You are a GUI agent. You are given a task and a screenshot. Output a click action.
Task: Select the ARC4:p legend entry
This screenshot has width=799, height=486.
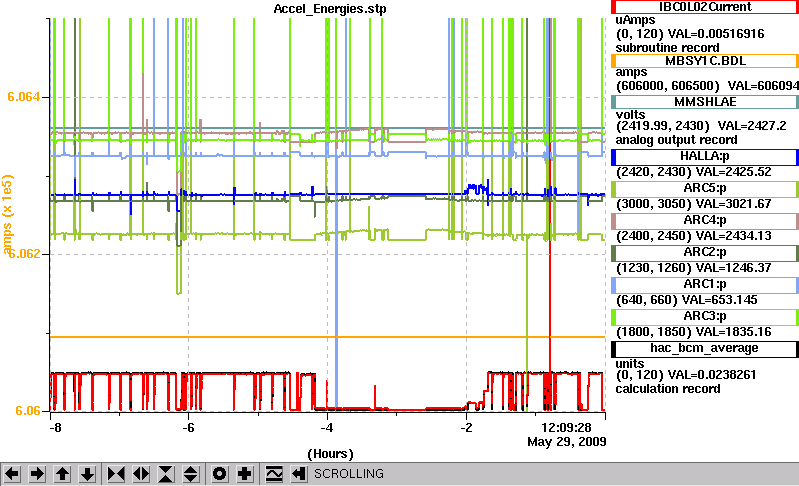[x=705, y=221]
